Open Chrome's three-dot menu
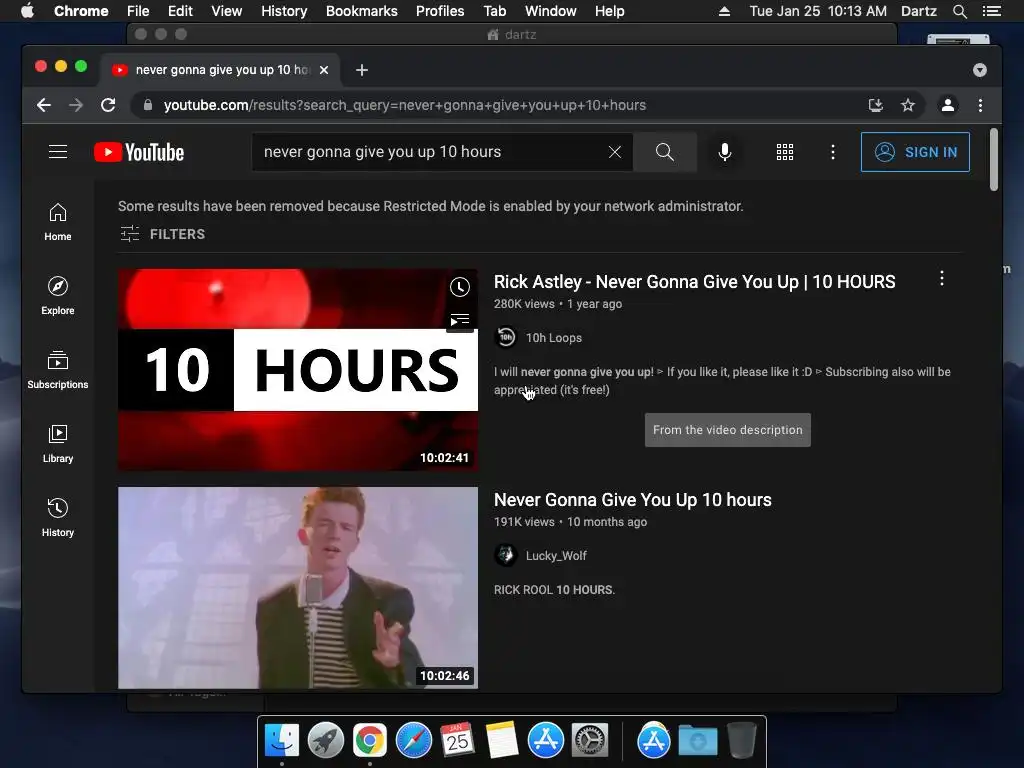The image size is (1024, 768). point(980,105)
